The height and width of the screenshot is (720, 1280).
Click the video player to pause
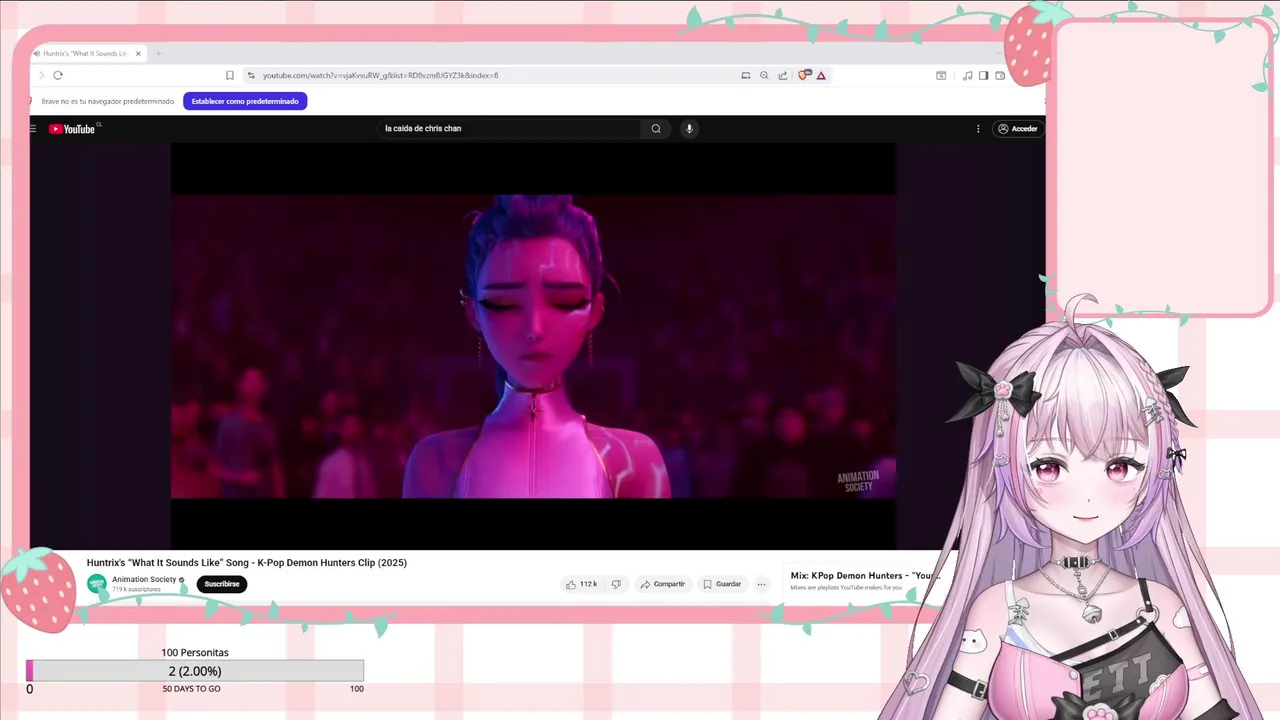coord(533,345)
